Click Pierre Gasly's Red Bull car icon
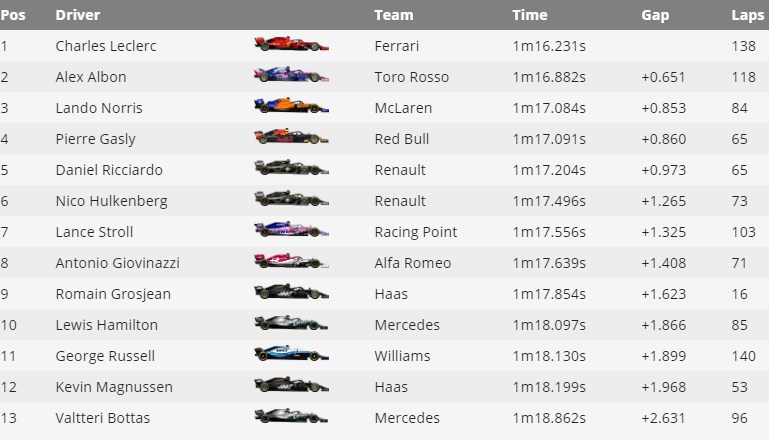Viewport: 769px width, 440px height. (291, 138)
